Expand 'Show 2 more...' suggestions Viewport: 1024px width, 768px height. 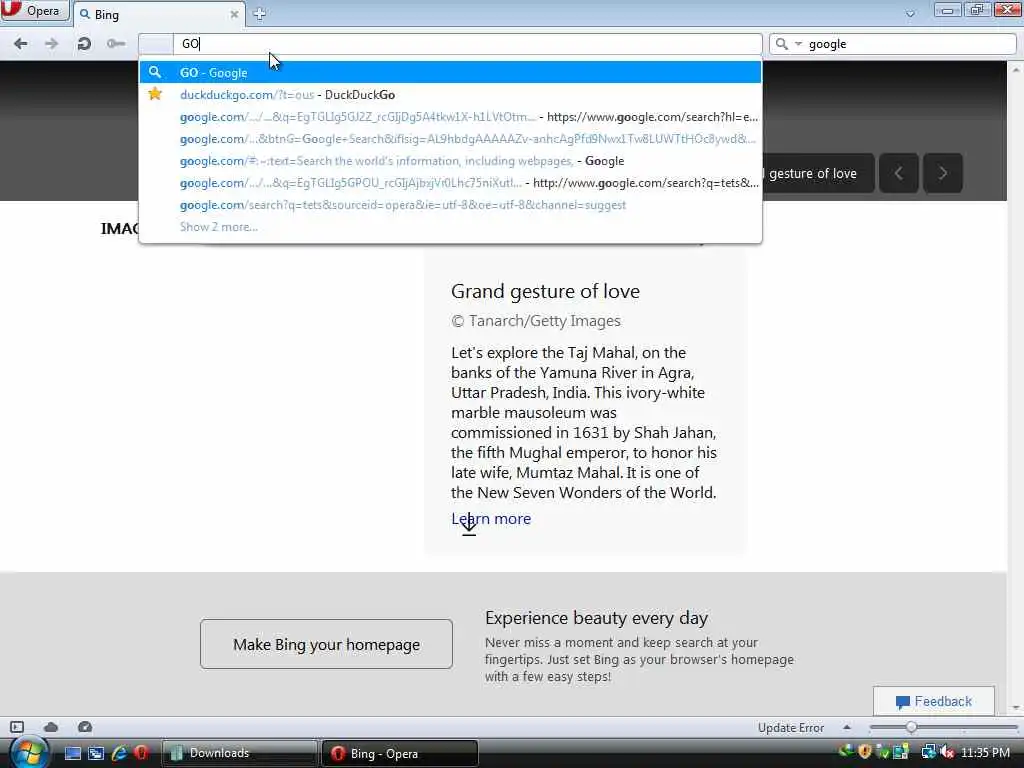pos(219,227)
